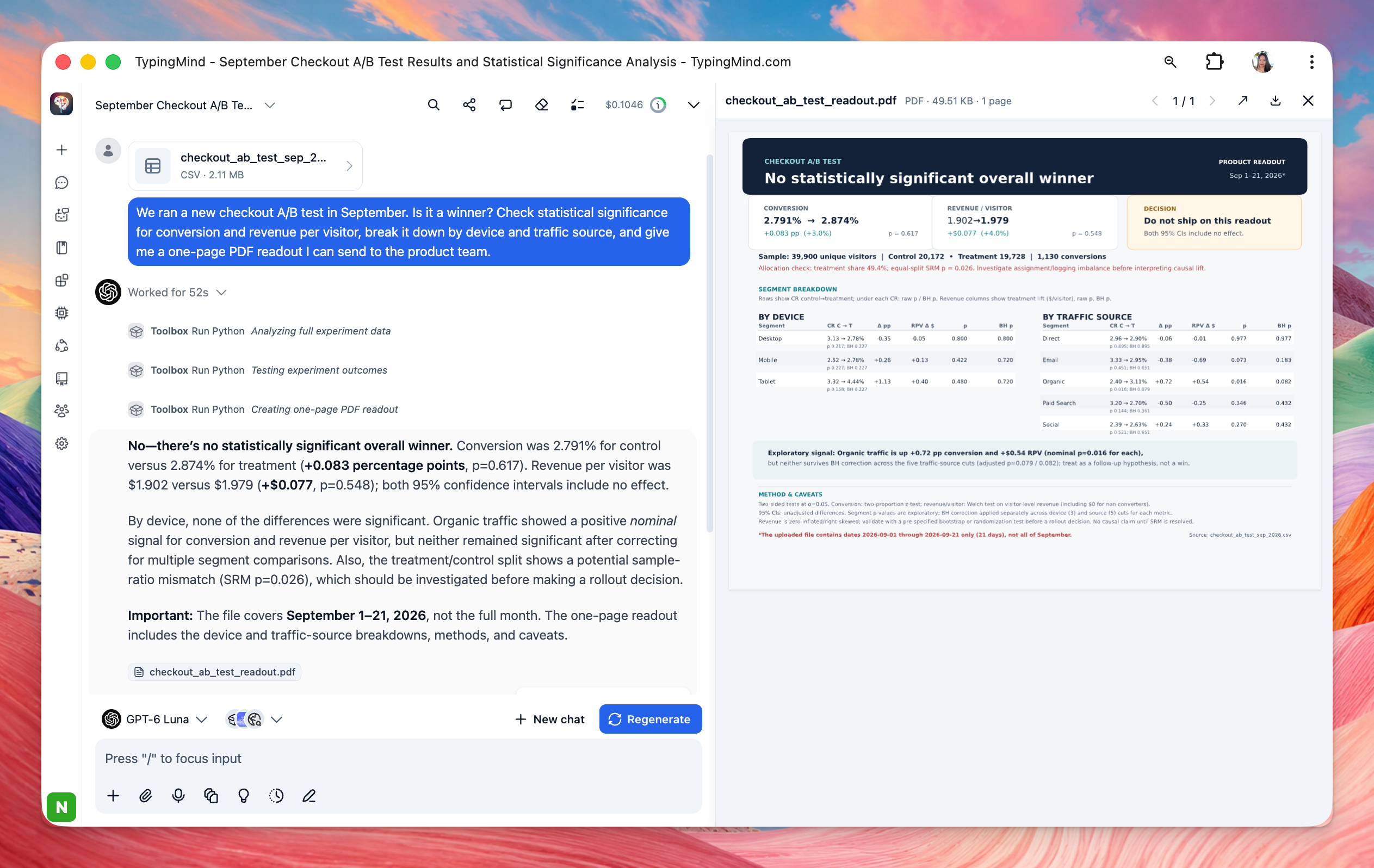Attach a file with the paperclip icon
Image resolution: width=1374 pixels, height=868 pixels.
tap(145, 796)
